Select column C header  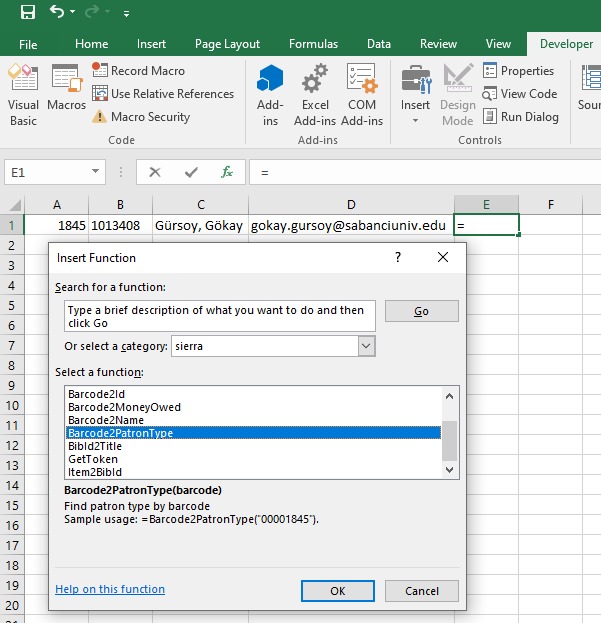(201, 204)
